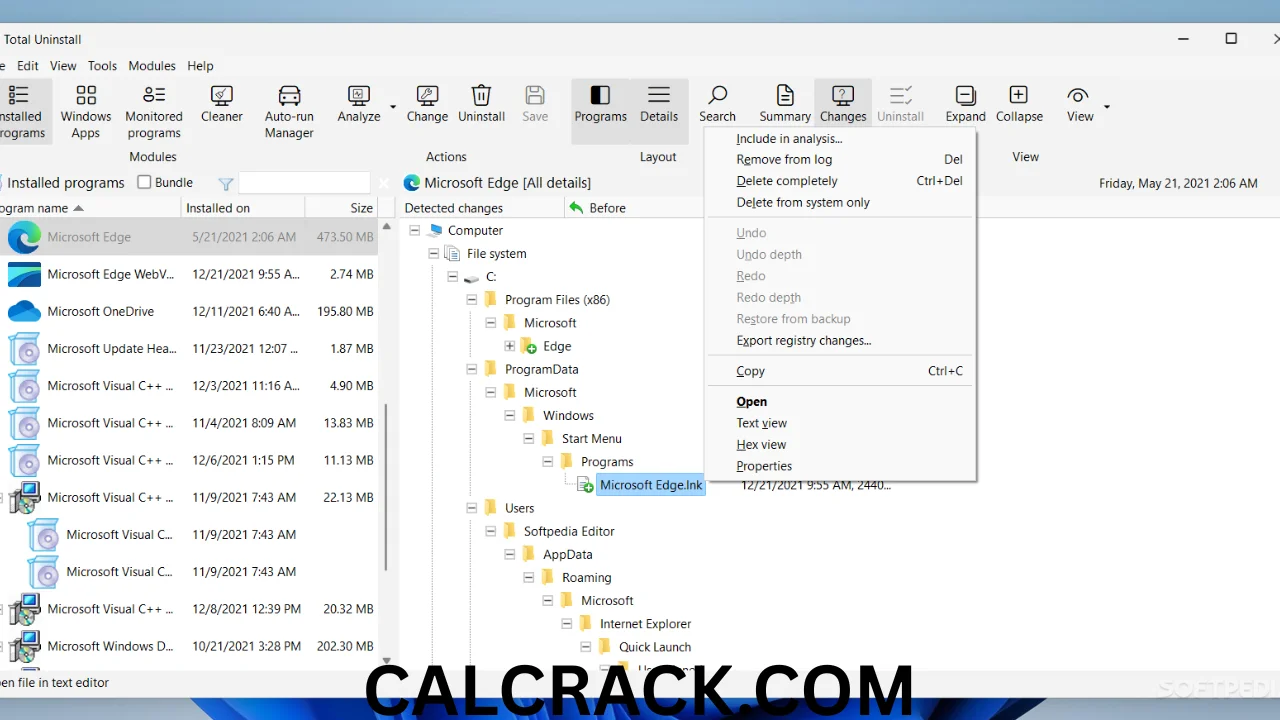Choose Properties in context menu
Screen dimensions: 1280x720
(840, 466)
